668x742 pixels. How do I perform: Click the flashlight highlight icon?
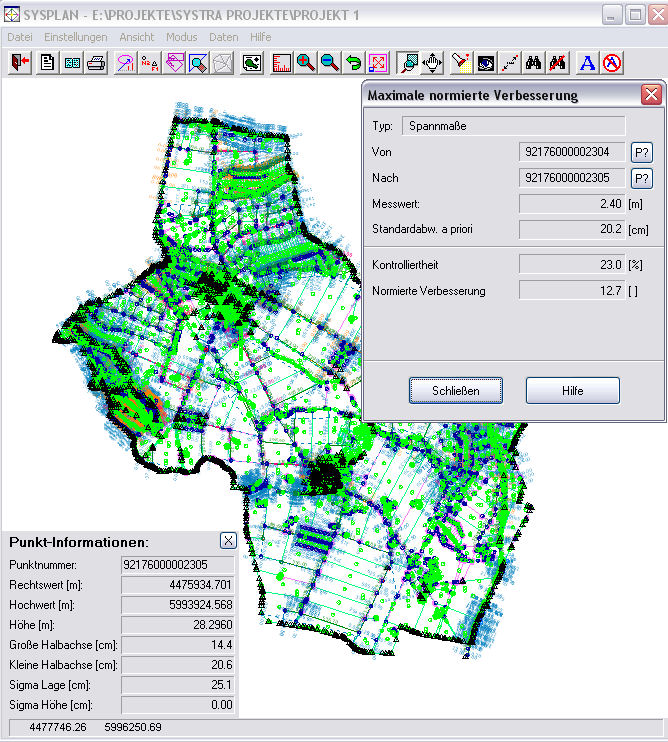tap(461, 63)
